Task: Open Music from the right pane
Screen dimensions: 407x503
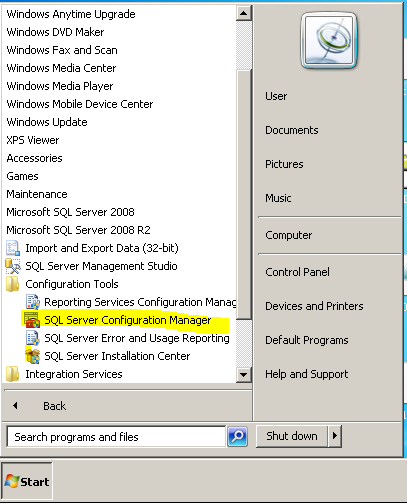Action: pyautogui.click(x=278, y=198)
